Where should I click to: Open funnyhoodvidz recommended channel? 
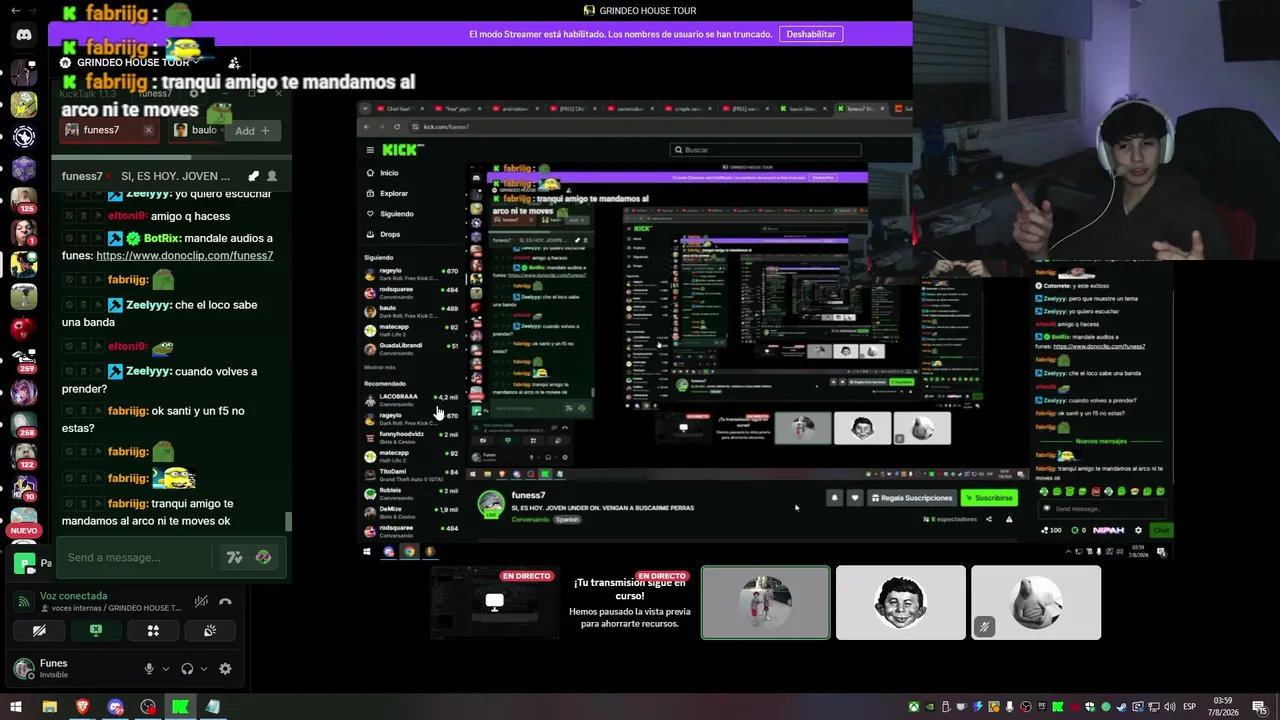point(411,437)
